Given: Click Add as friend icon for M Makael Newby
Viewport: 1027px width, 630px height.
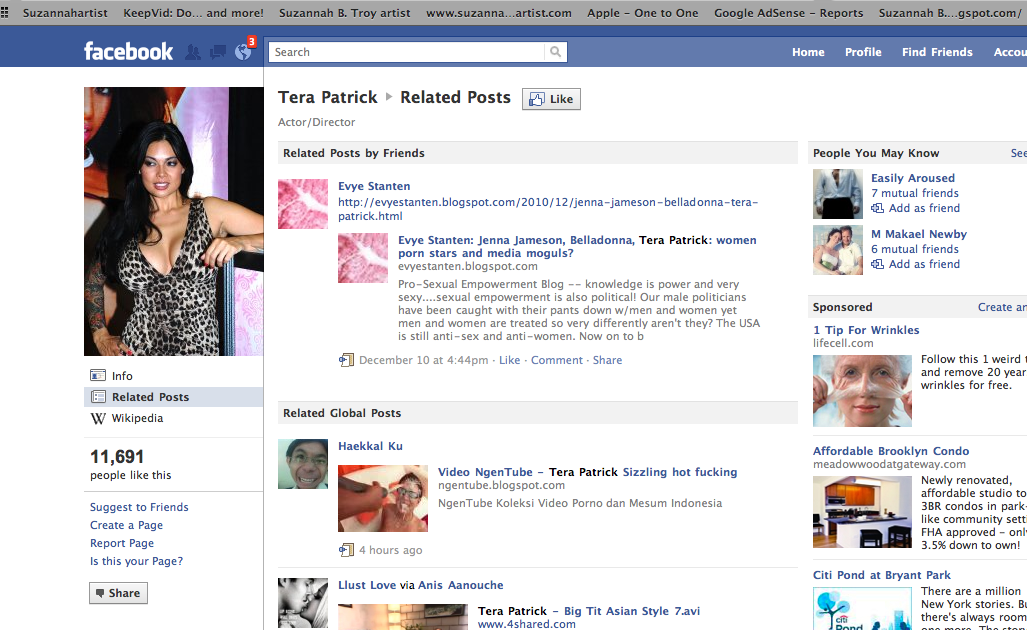Looking at the screenshot, I should click(878, 264).
